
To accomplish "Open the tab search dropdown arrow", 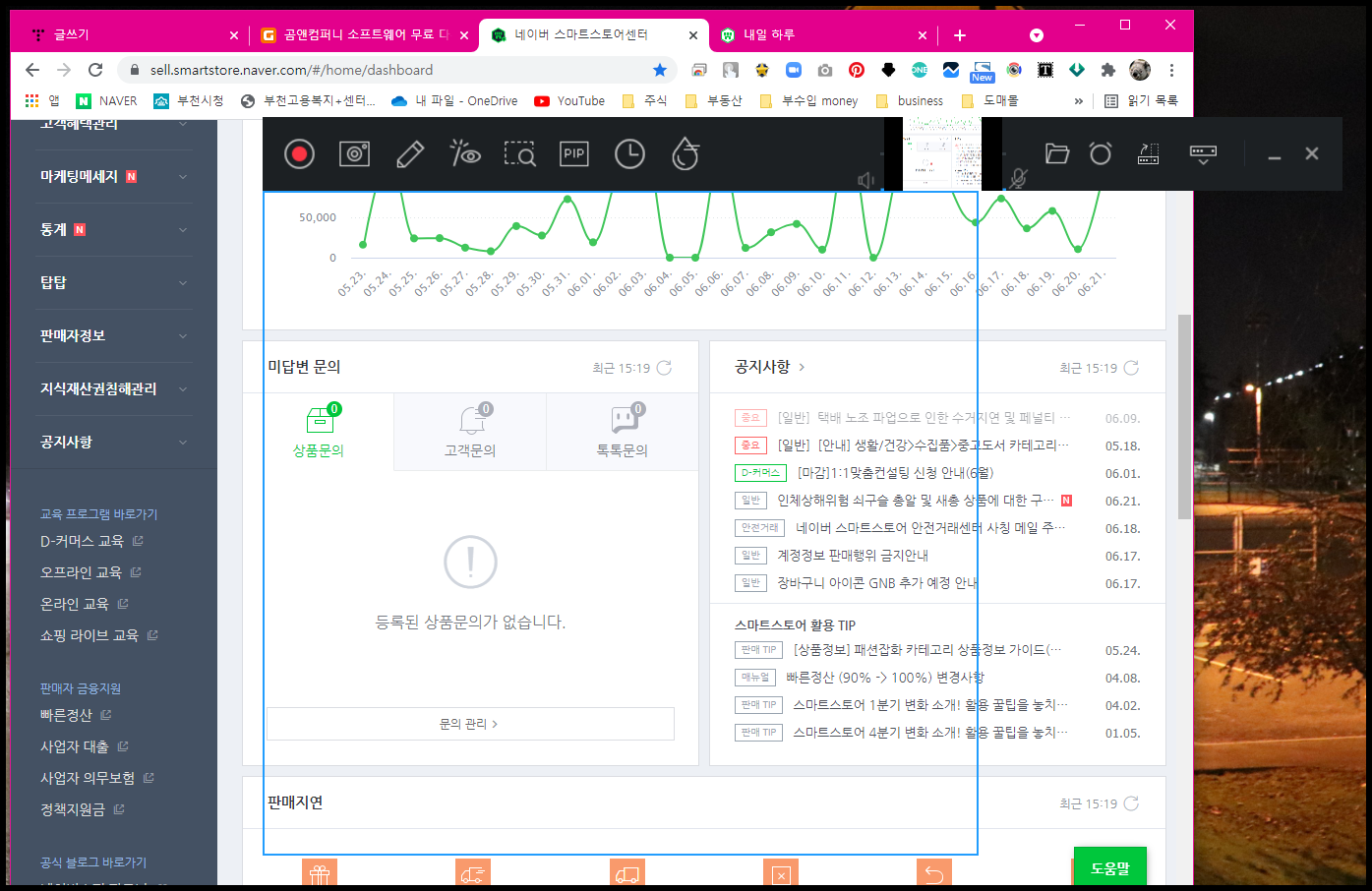I will click(1037, 35).
